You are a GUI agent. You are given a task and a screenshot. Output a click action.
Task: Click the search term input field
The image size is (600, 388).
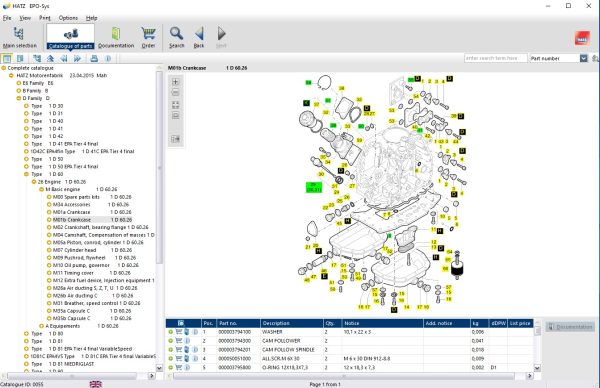[495, 58]
